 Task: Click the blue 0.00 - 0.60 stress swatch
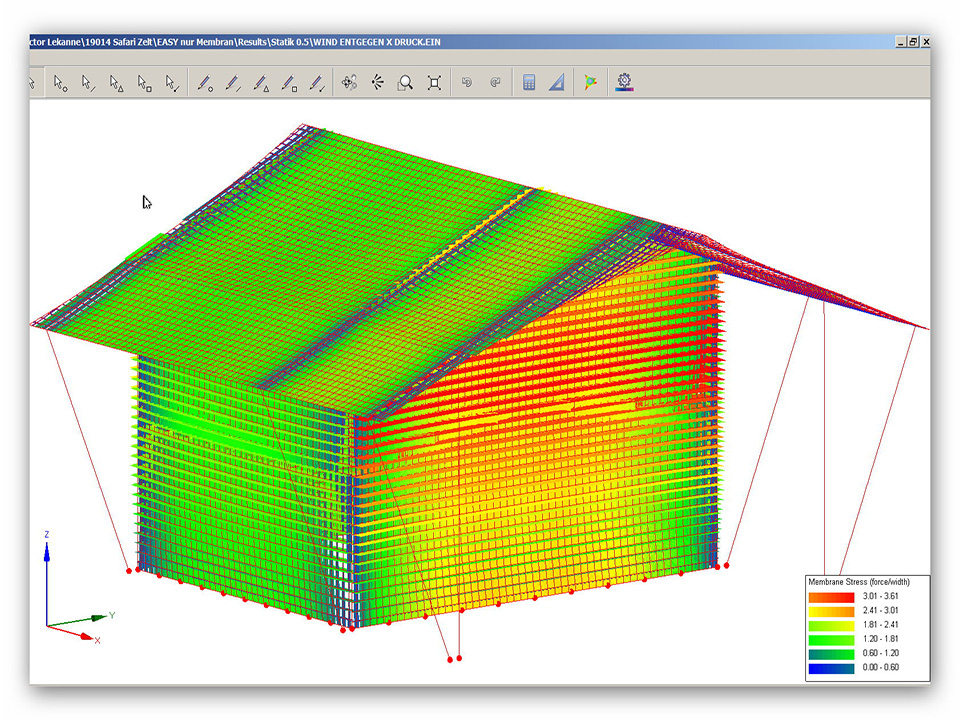point(831,668)
